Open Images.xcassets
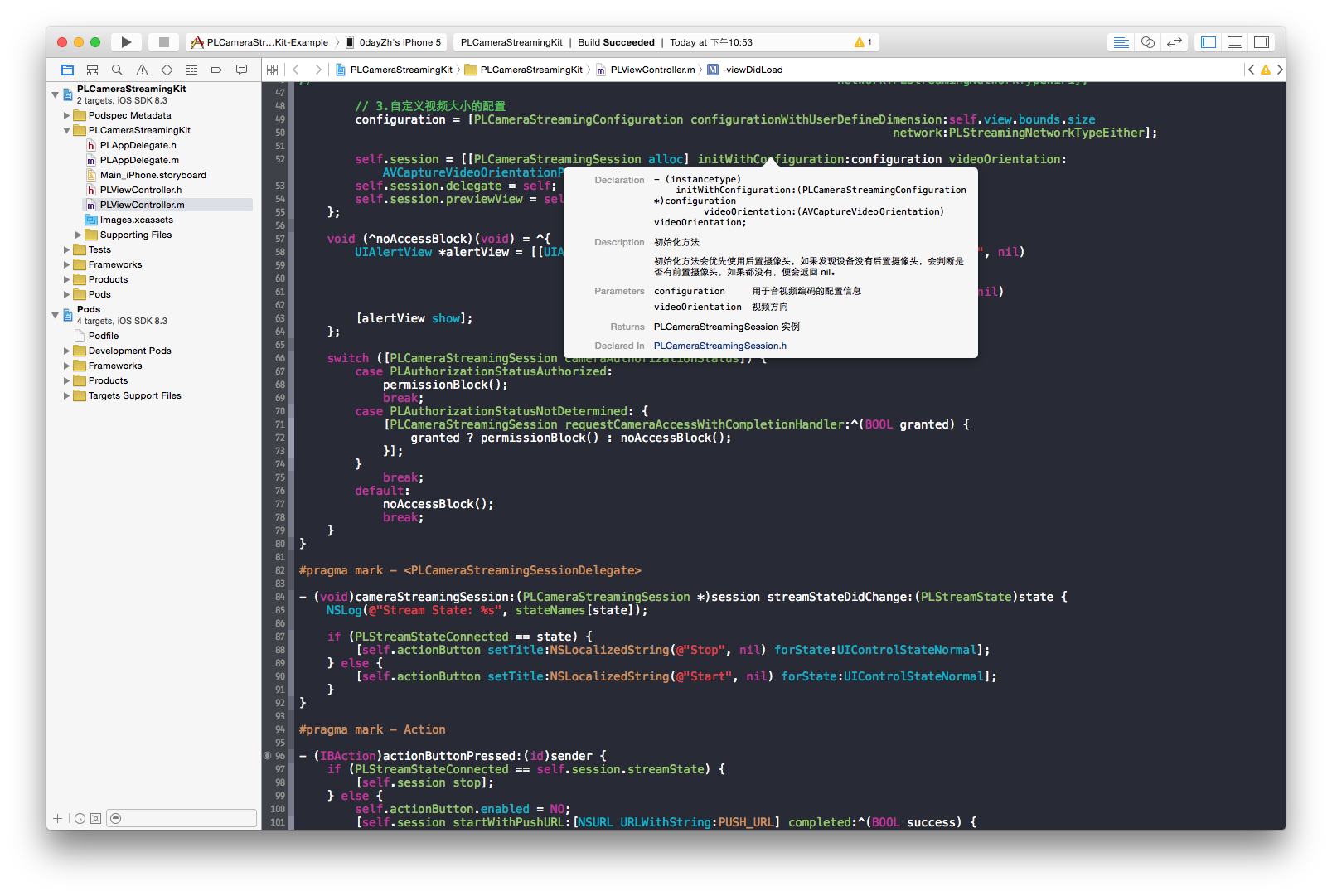Screen dimensions: 1332x896 (x=136, y=220)
